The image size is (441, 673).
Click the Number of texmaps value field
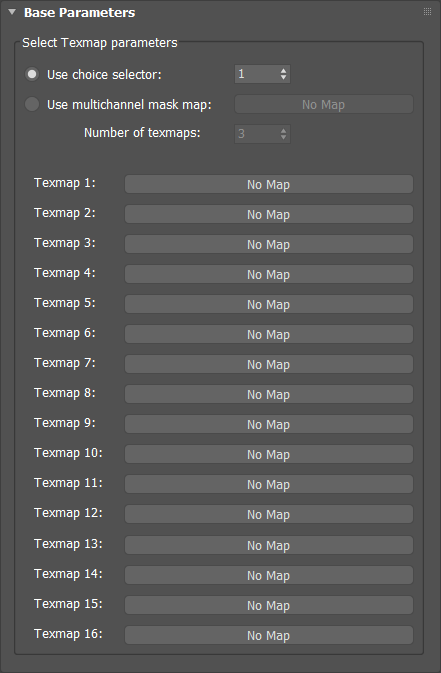[256, 133]
